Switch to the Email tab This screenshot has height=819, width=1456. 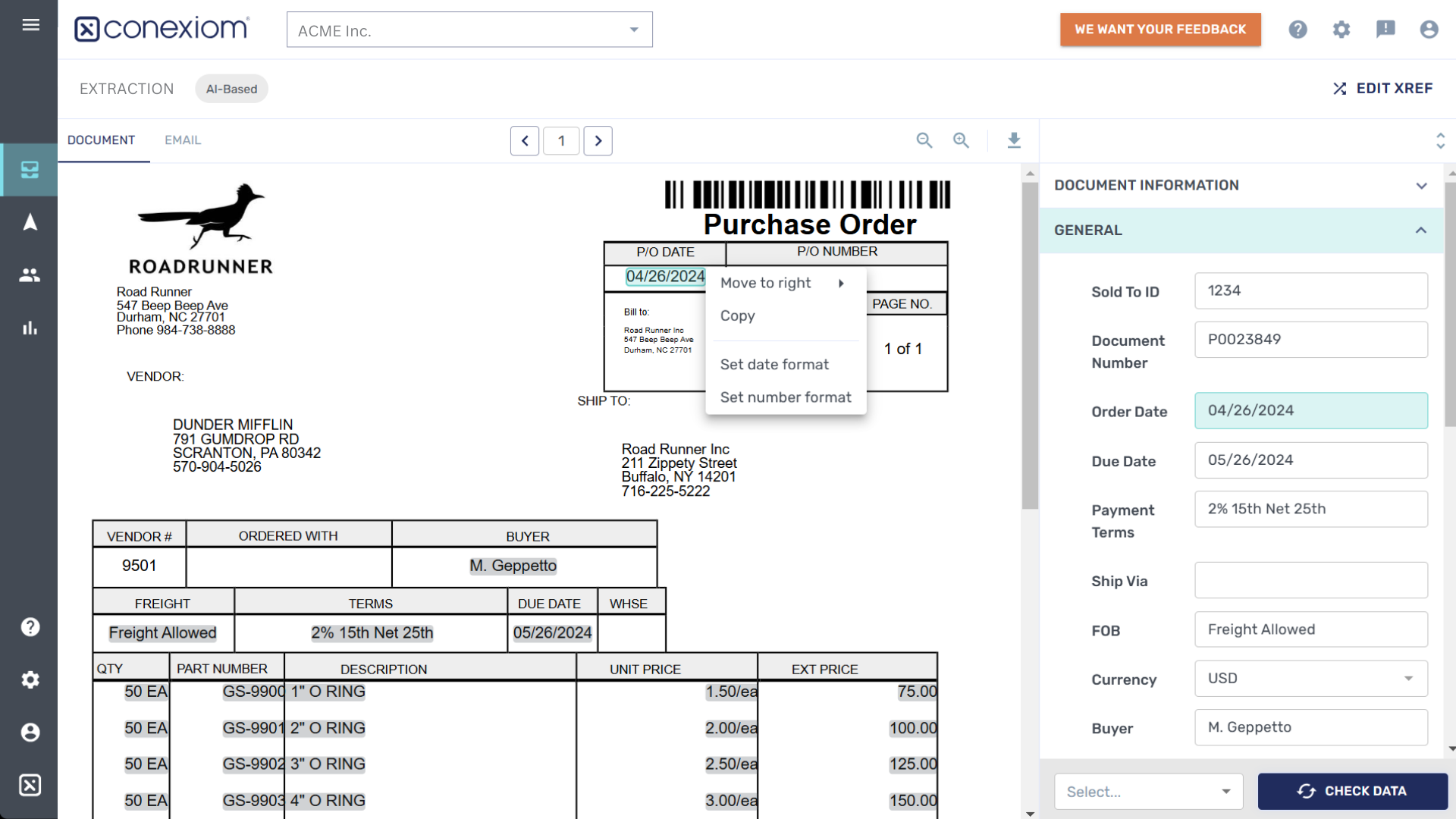tap(183, 140)
